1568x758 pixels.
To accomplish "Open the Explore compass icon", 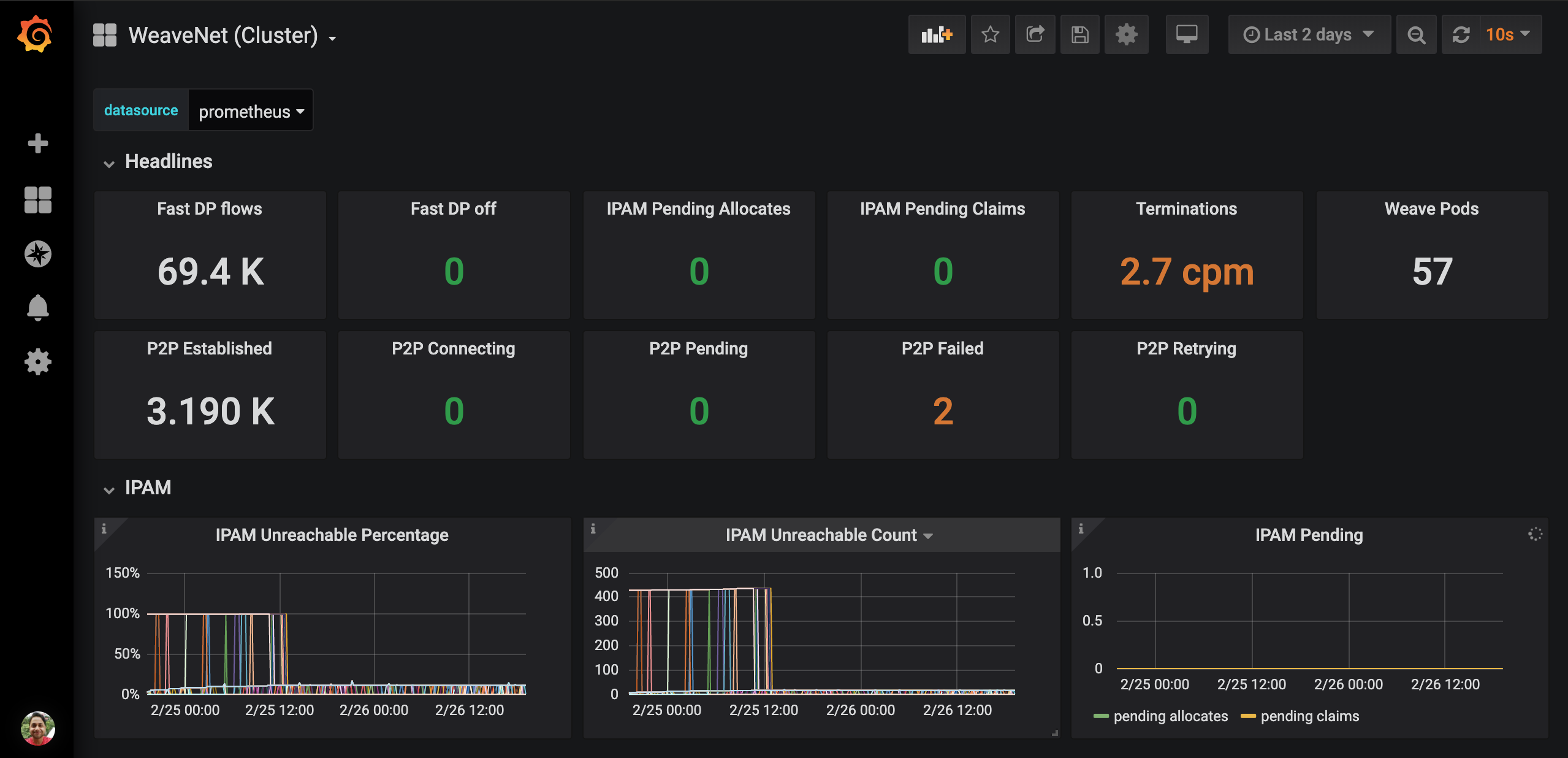I will 37,254.
